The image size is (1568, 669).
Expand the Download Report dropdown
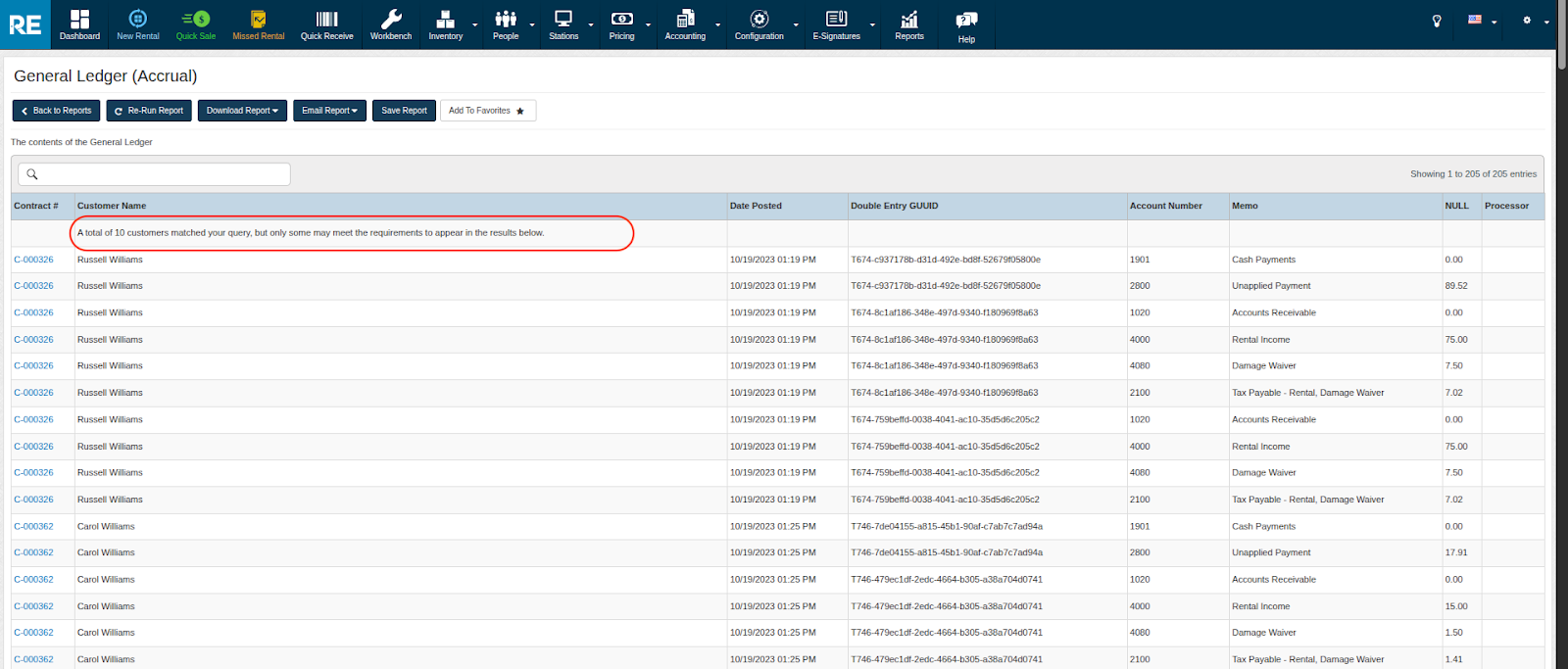coord(242,111)
